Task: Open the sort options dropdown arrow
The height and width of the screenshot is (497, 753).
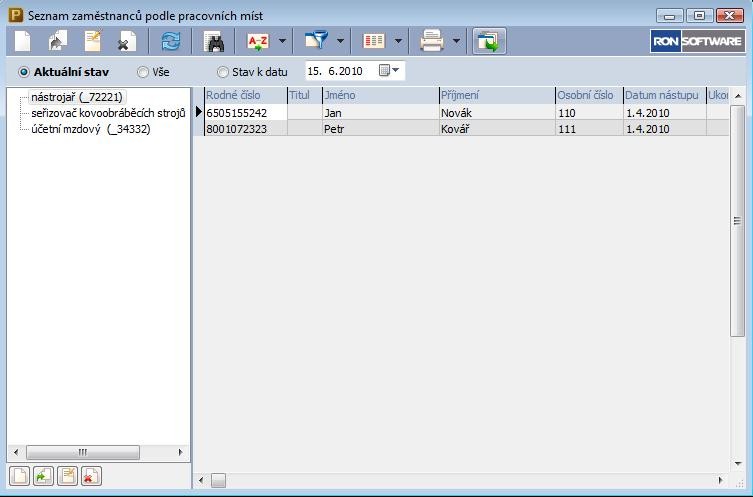Action: [x=282, y=41]
